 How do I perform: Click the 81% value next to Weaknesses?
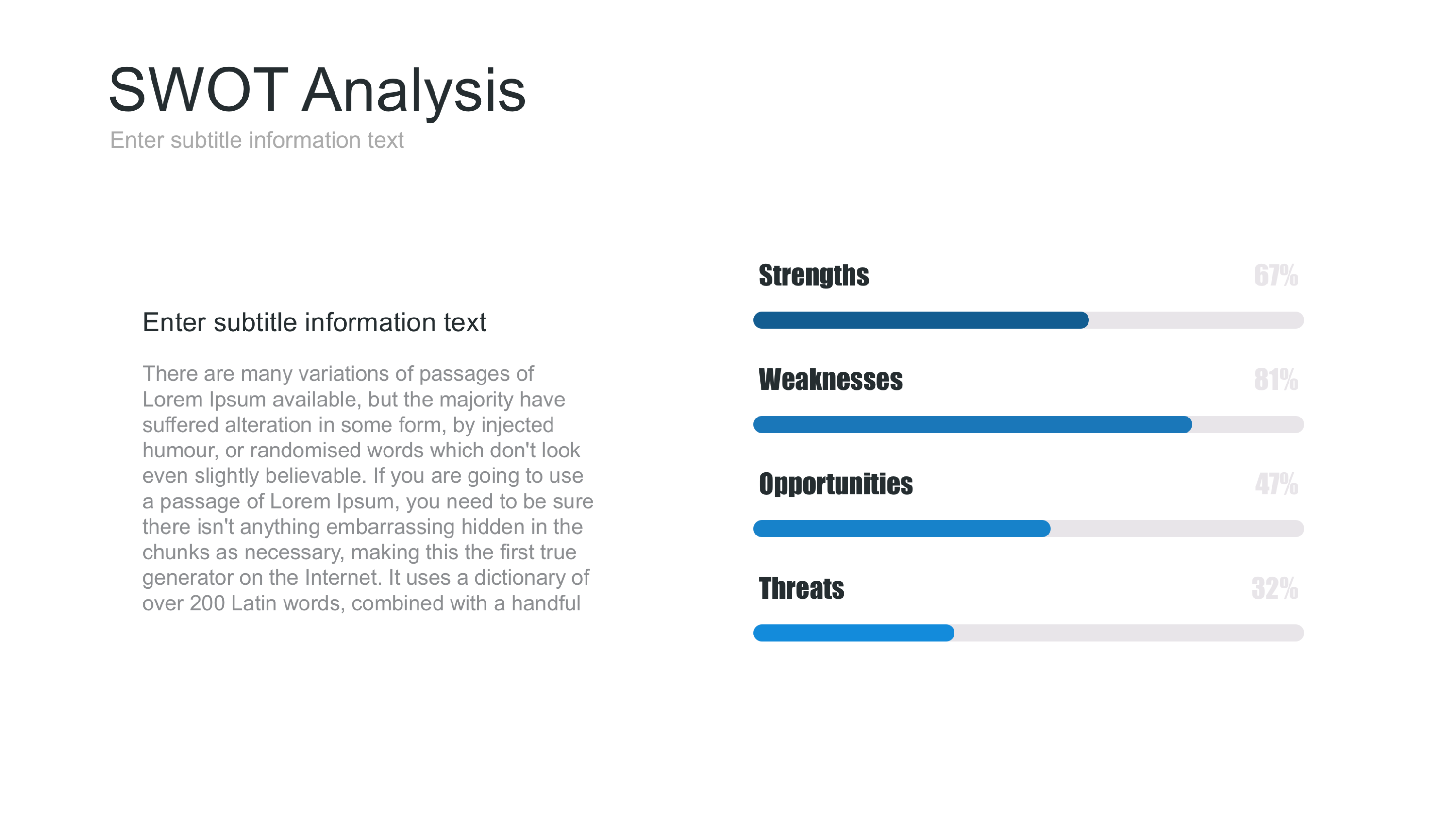coord(1276,379)
